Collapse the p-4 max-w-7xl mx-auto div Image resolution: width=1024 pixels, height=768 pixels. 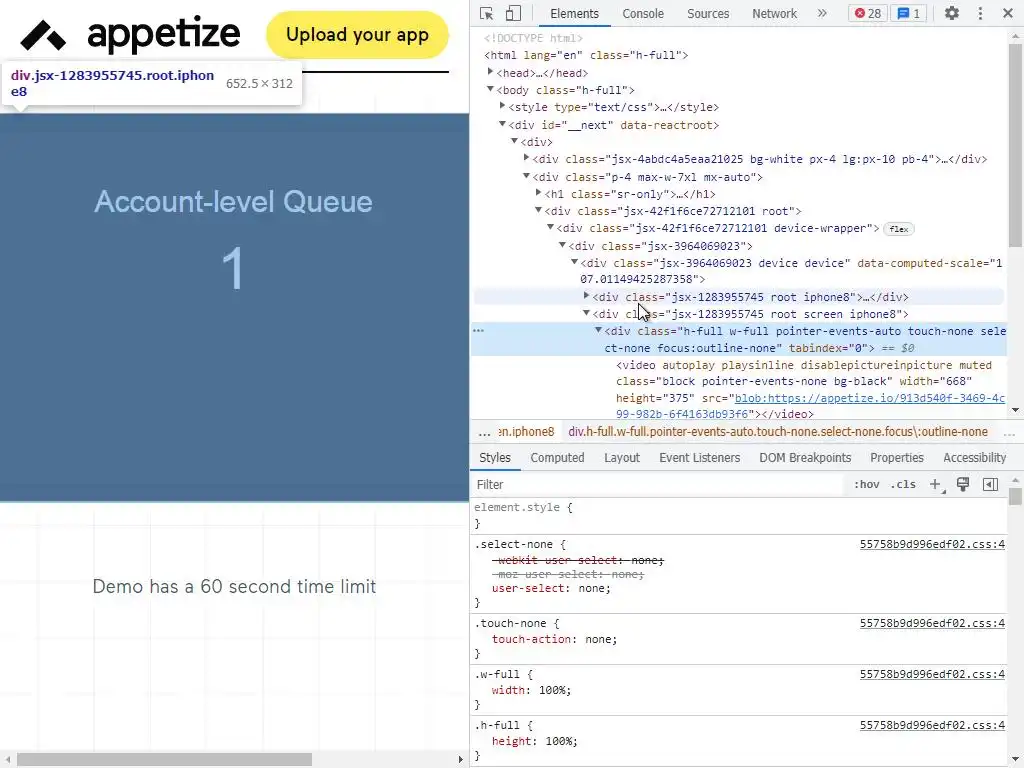coord(526,176)
